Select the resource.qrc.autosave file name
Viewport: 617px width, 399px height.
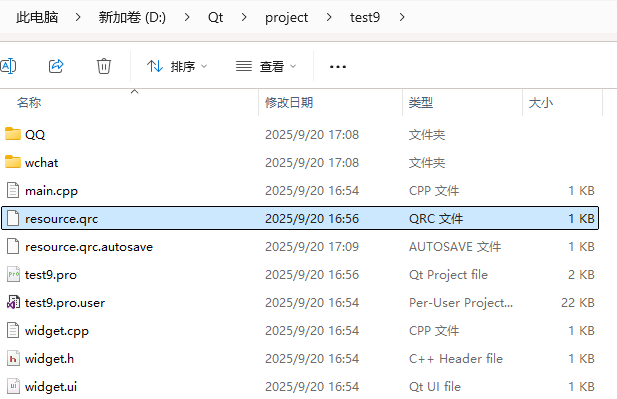point(89,247)
